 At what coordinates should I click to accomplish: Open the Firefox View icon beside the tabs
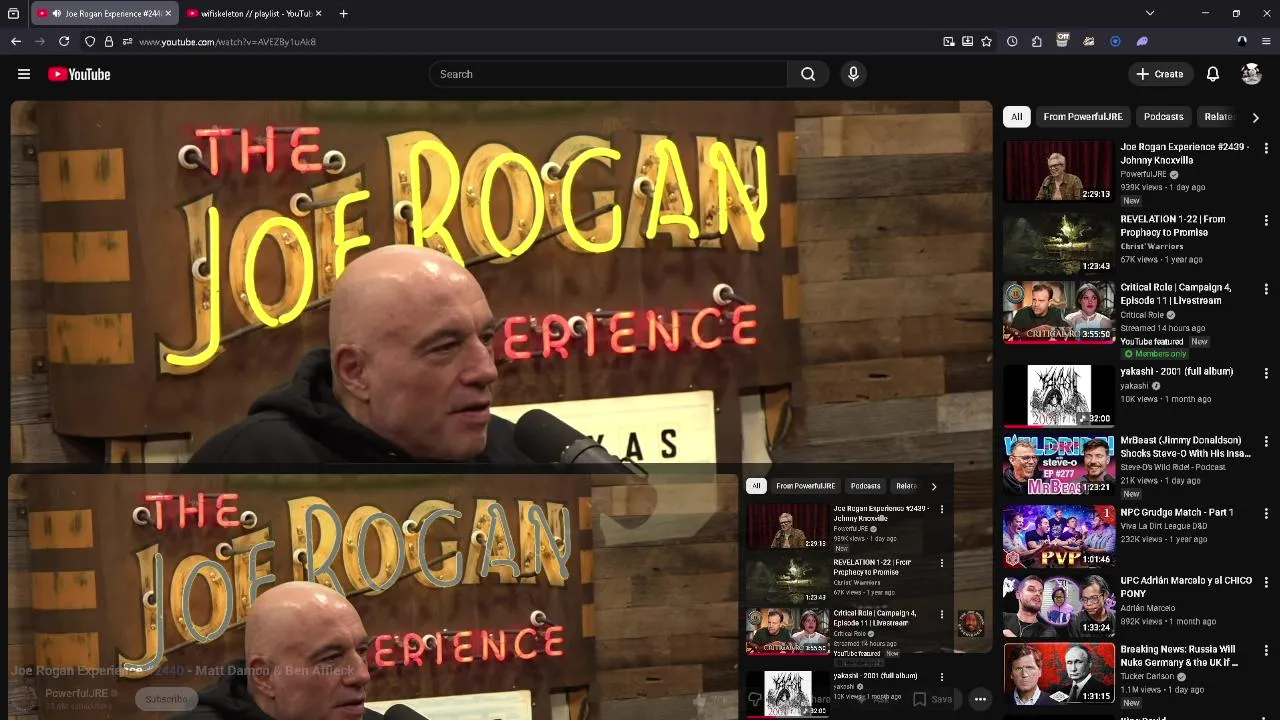pos(13,14)
